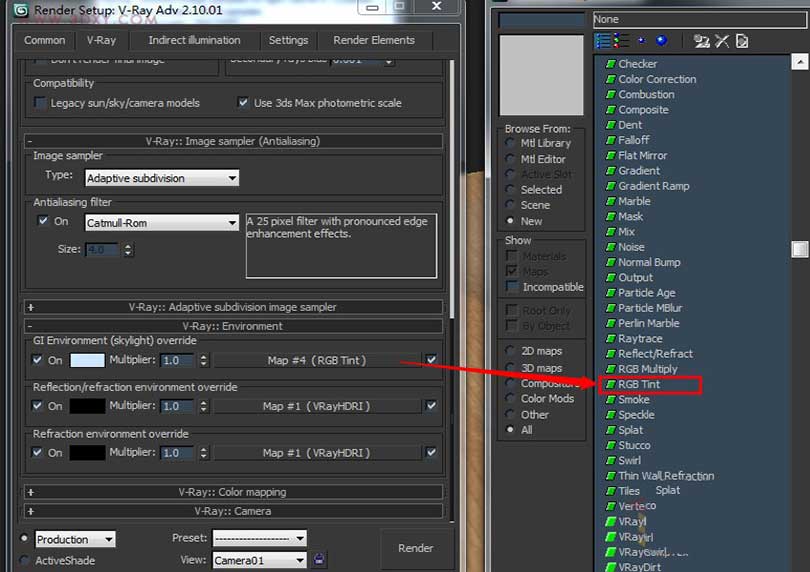Open the Render Elements tab
Image resolution: width=810 pixels, height=572 pixels.
tap(373, 40)
